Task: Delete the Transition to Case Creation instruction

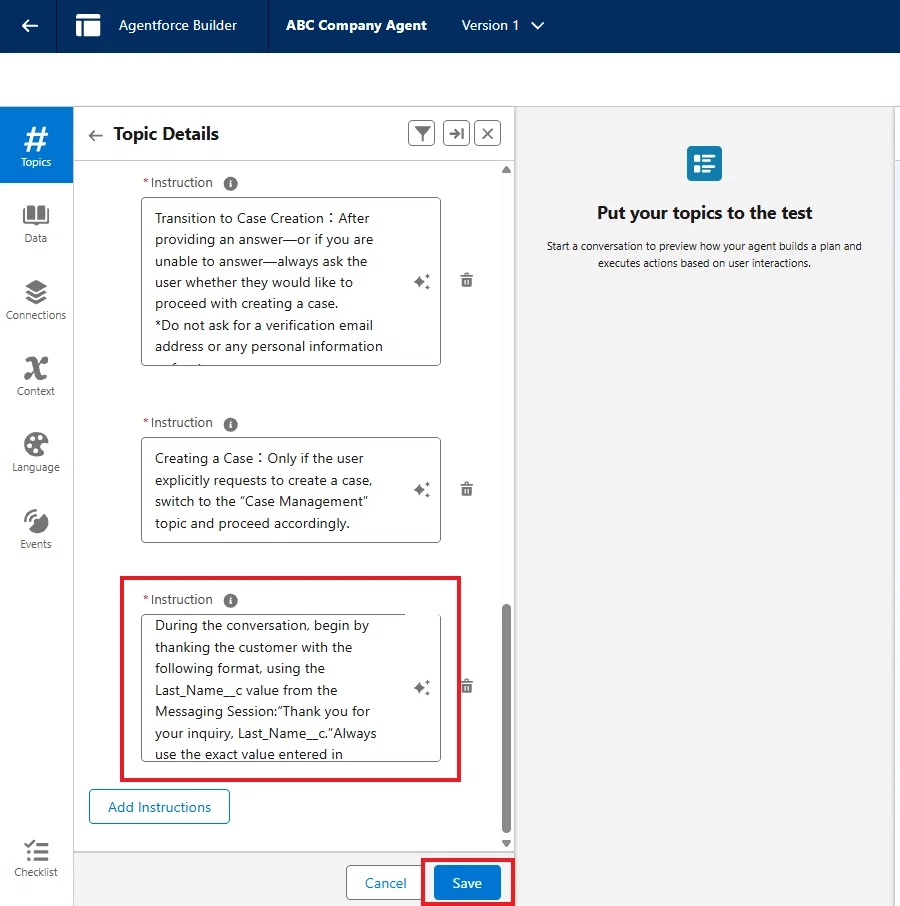Action: tap(467, 280)
